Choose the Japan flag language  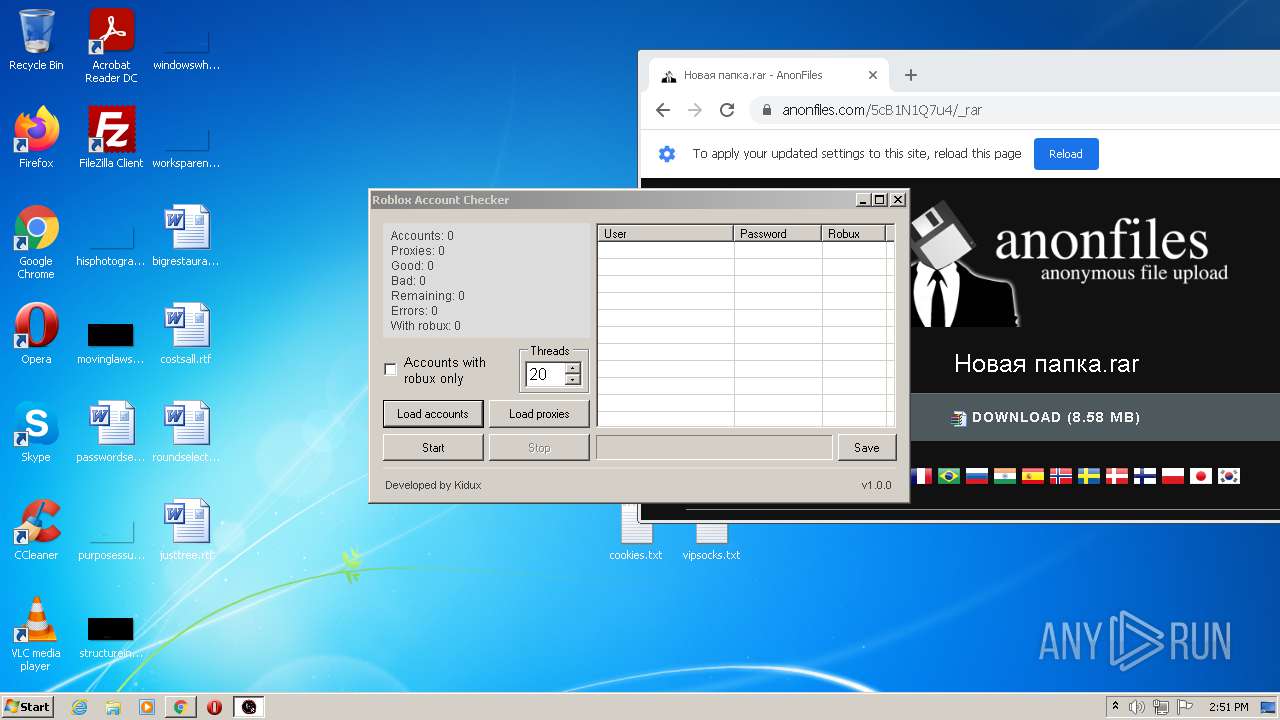(x=1201, y=476)
